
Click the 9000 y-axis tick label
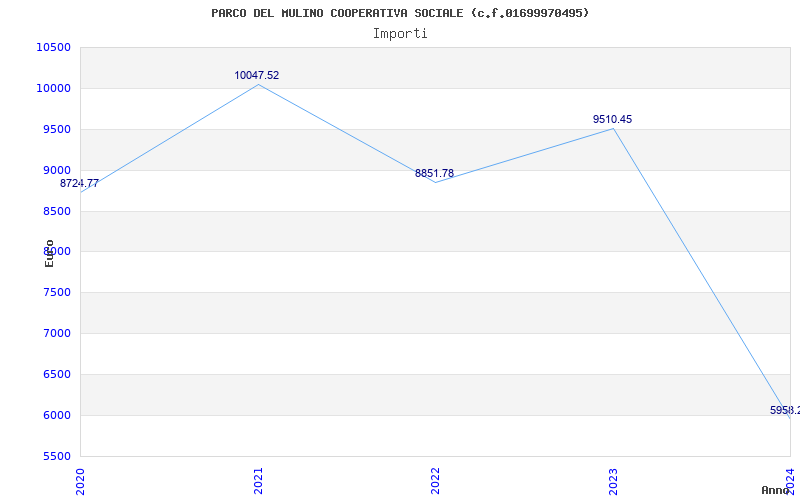[57, 170]
